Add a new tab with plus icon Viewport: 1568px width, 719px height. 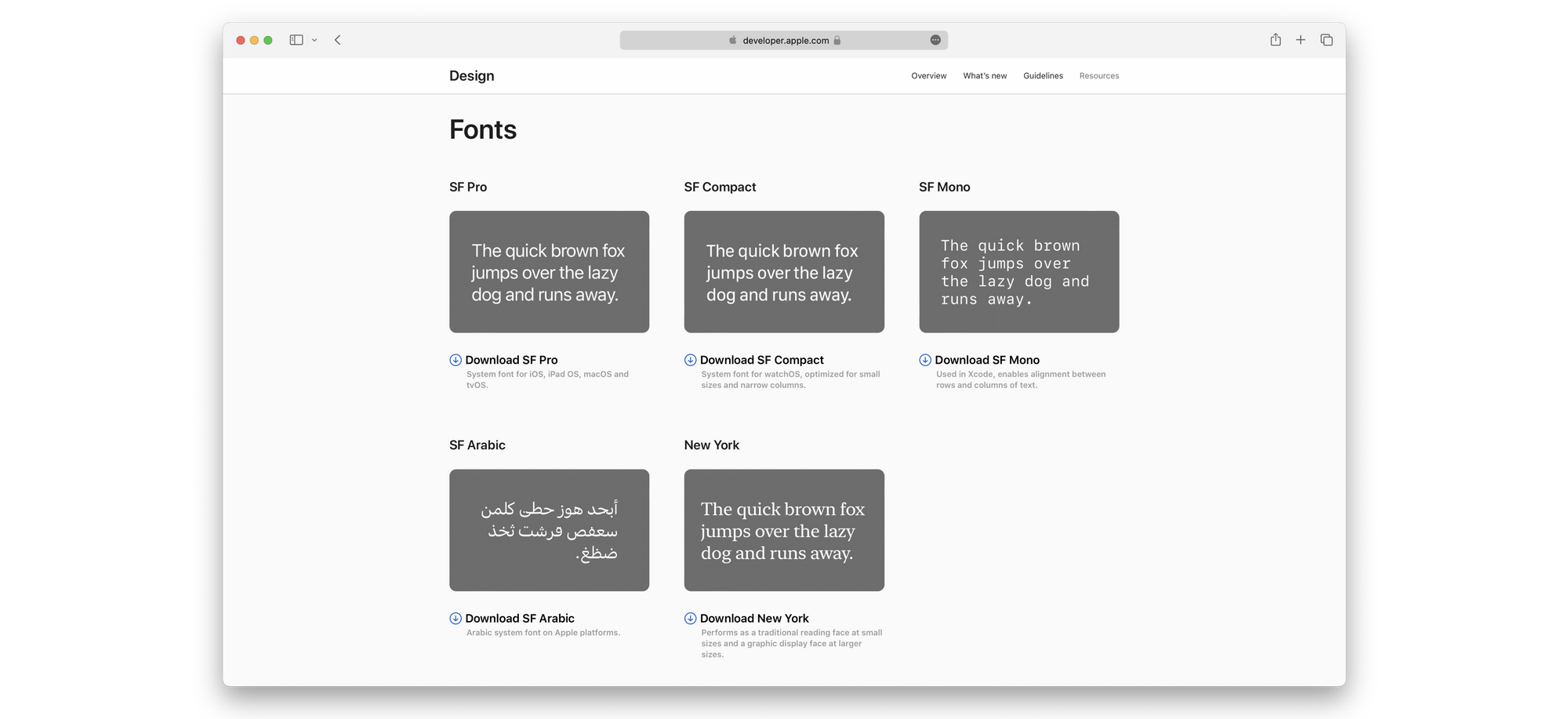1301,40
